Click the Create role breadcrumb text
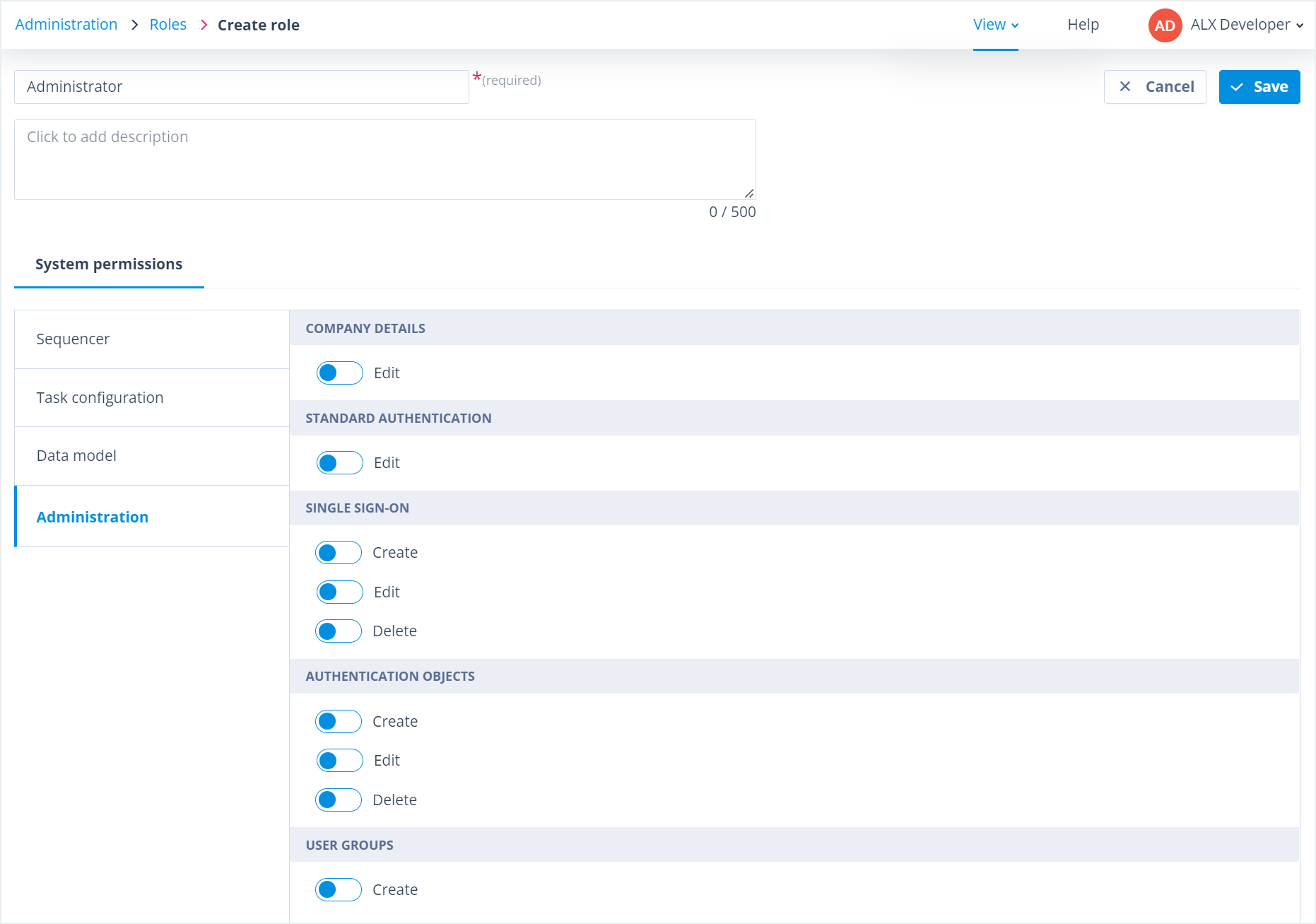Image resolution: width=1316 pixels, height=924 pixels. point(259,25)
